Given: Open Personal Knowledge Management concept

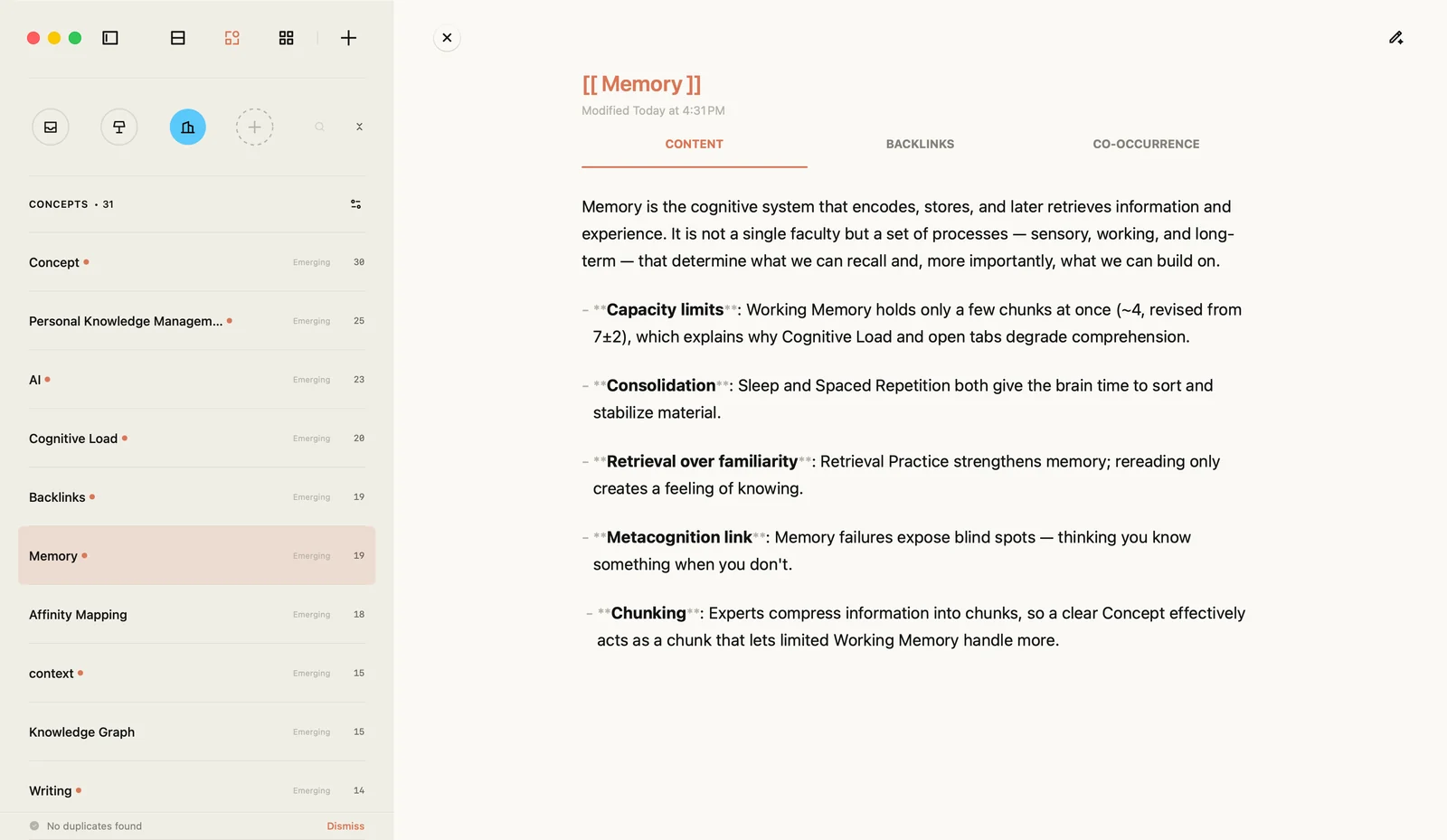Looking at the screenshot, I should tap(197, 321).
